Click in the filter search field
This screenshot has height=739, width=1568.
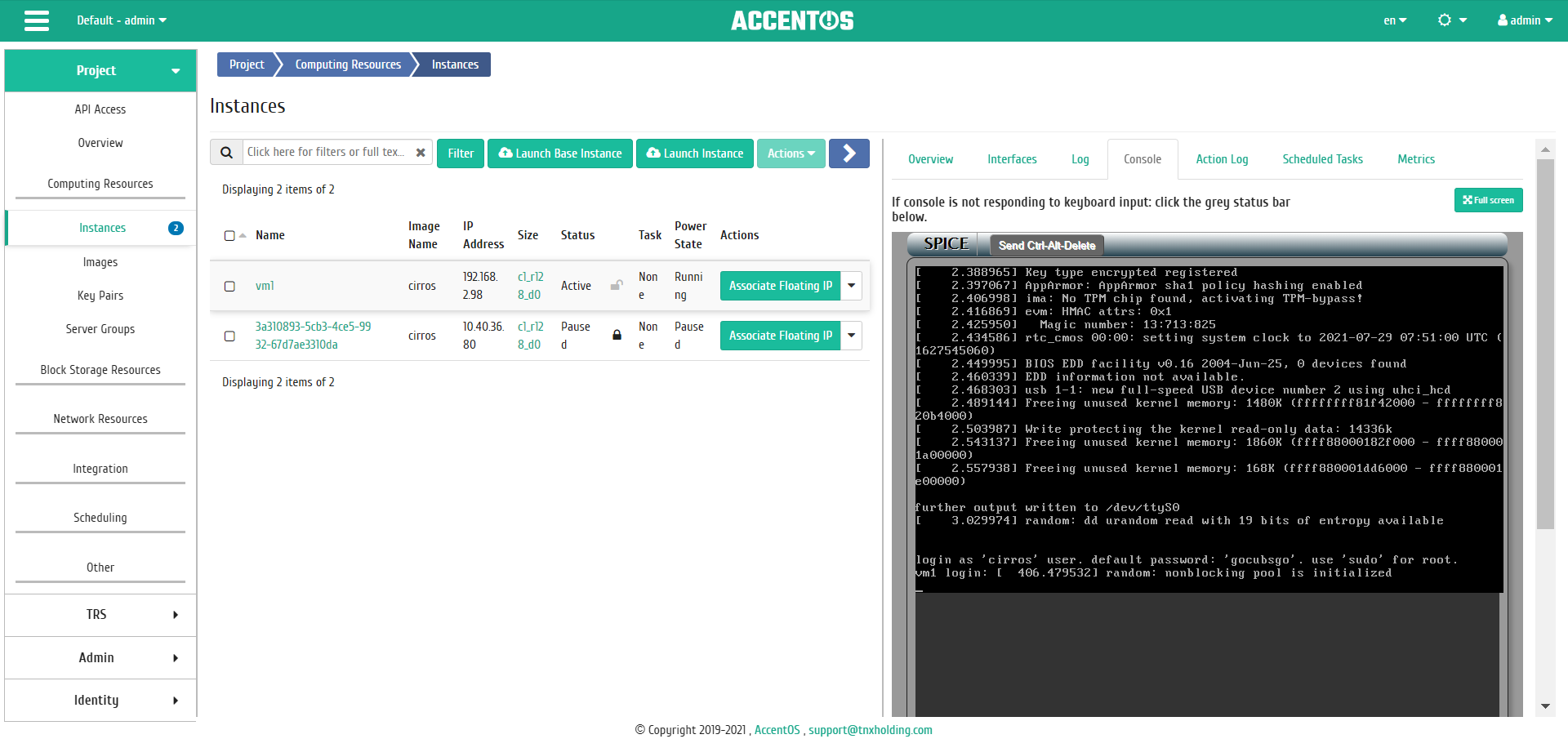coord(327,153)
